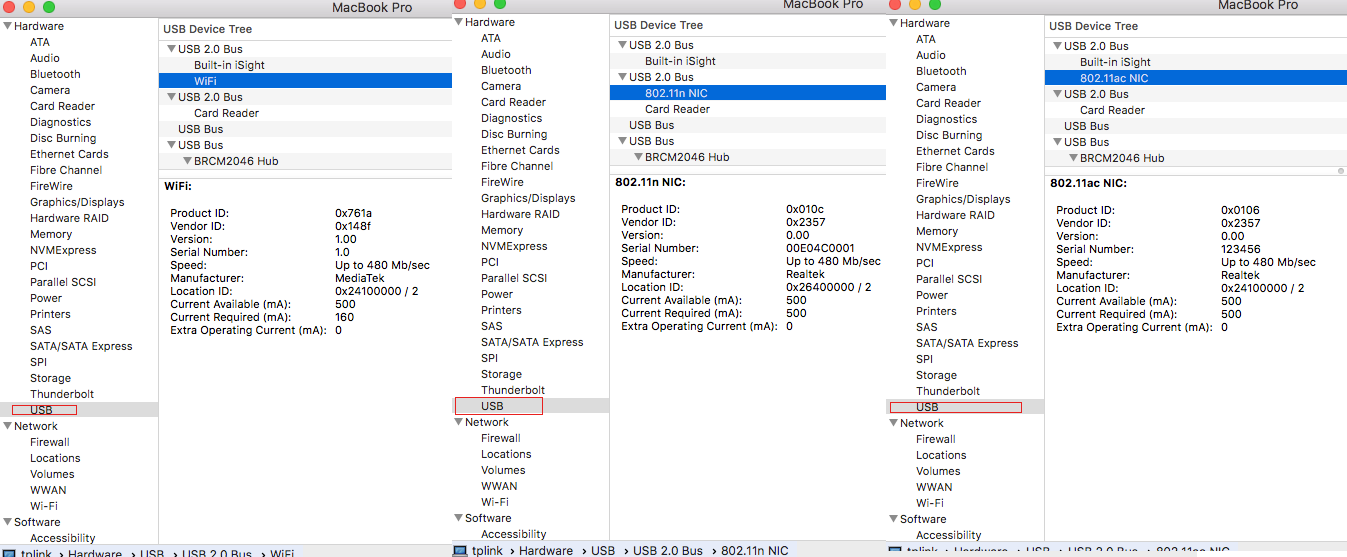This screenshot has height=557, width=1347.
Task: Select 802.11n NIC device row
Action: [x=748, y=93]
